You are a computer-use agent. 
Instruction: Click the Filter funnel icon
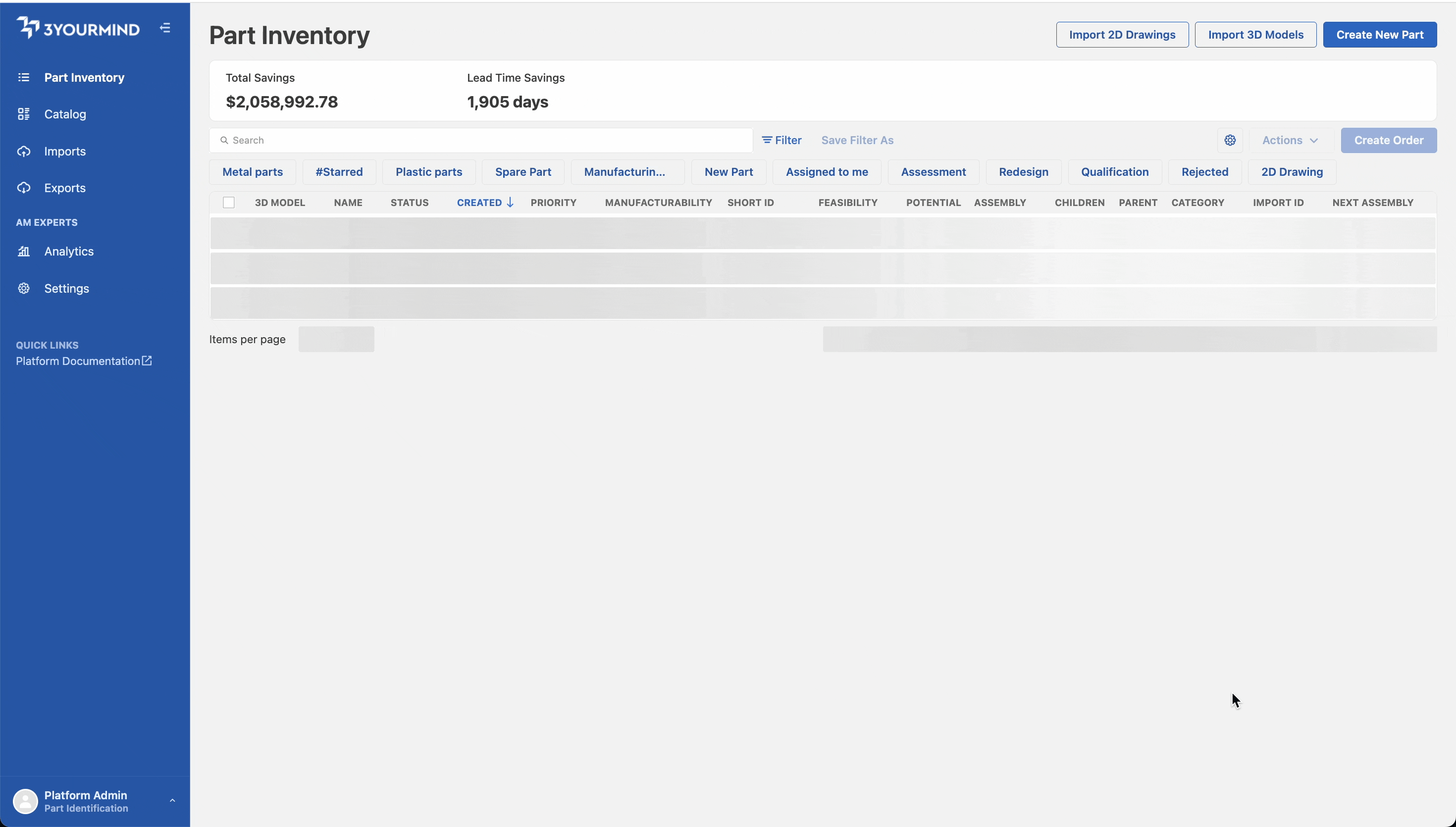click(x=767, y=140)
